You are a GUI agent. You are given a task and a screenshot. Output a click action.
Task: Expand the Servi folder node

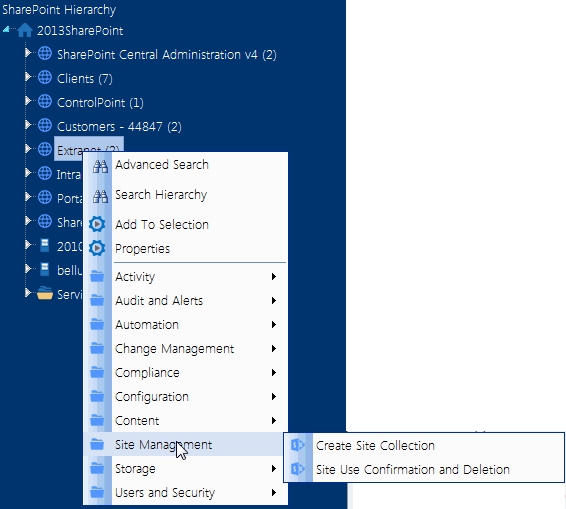coord(28,292)
